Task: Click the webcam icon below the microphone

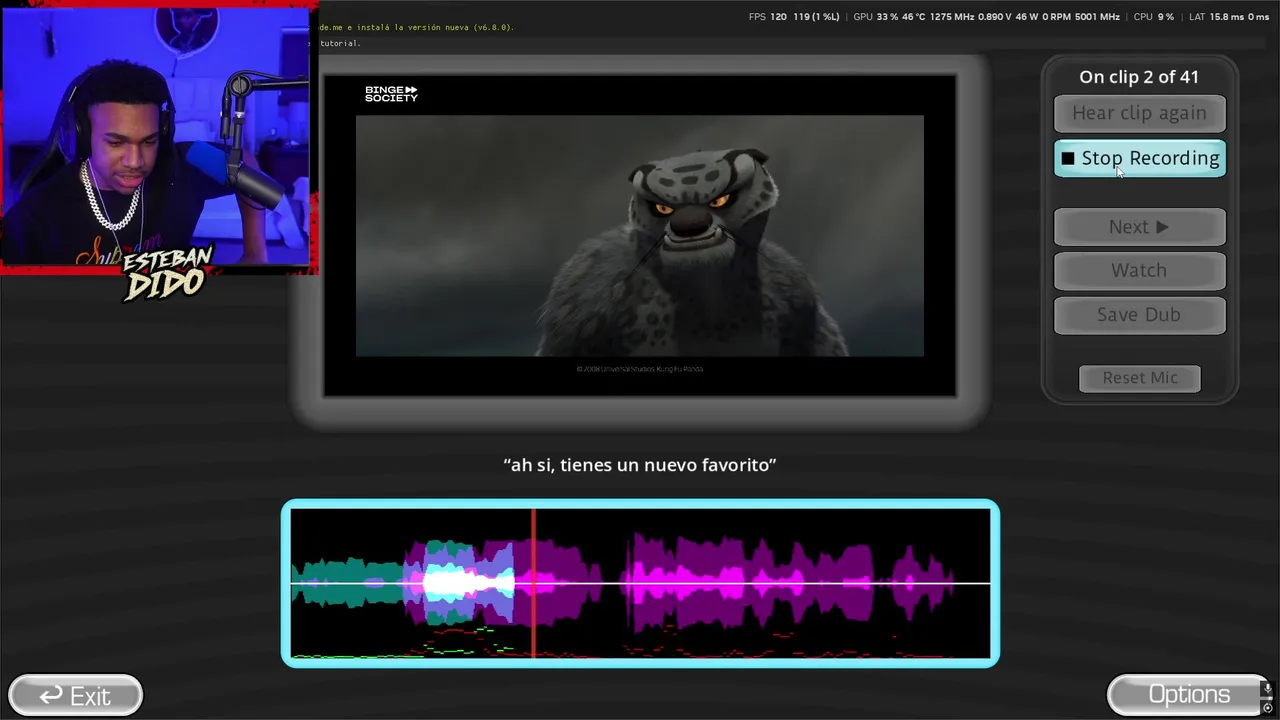Action: click(x=1268, y=708)
